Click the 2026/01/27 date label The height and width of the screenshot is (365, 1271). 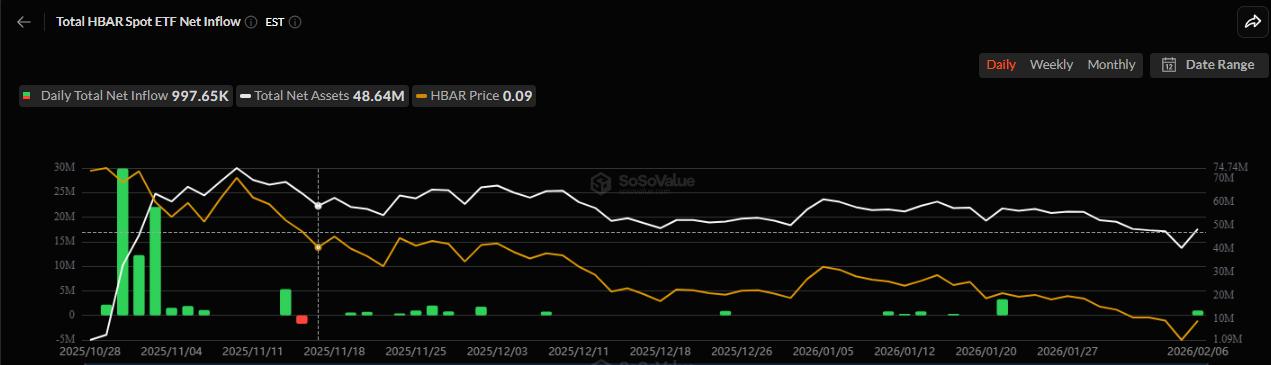pyautogui.click(x=1068, y=351)
